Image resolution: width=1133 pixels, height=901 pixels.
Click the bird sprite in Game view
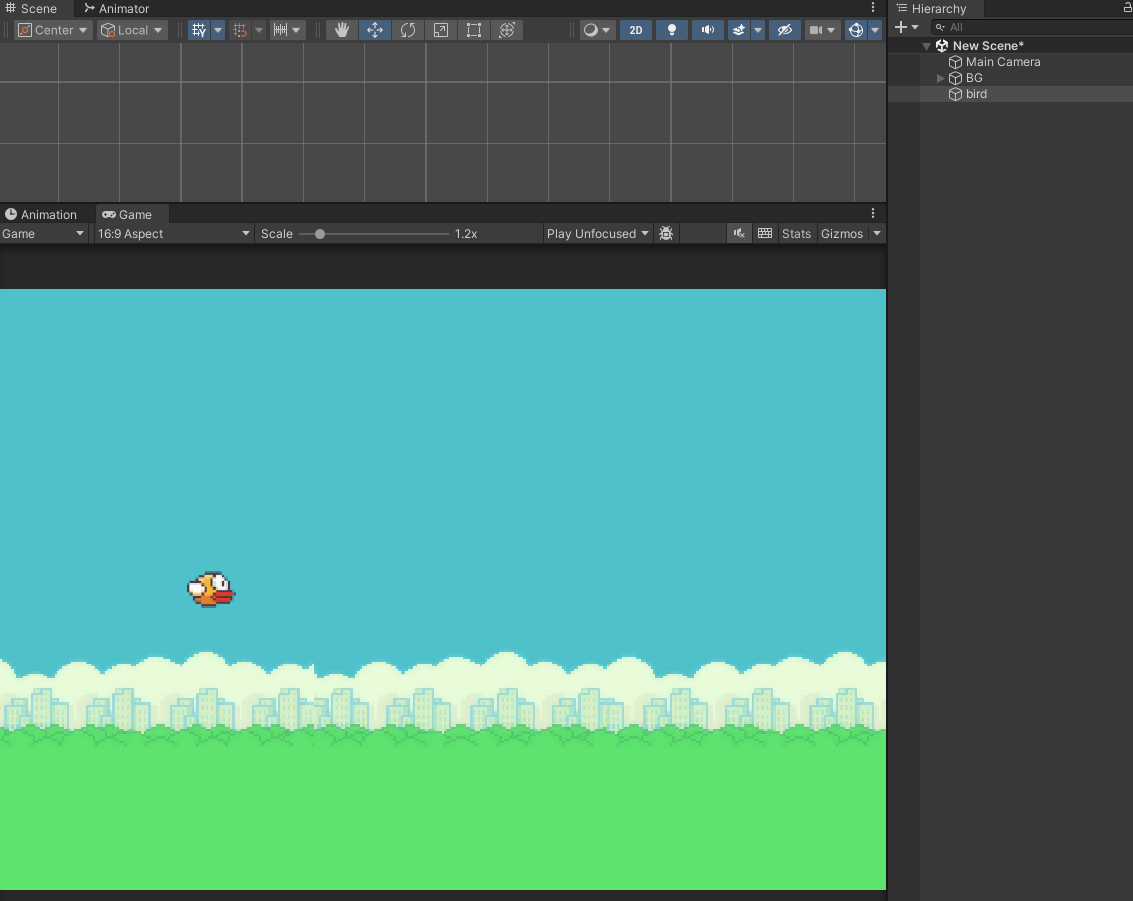211,590
